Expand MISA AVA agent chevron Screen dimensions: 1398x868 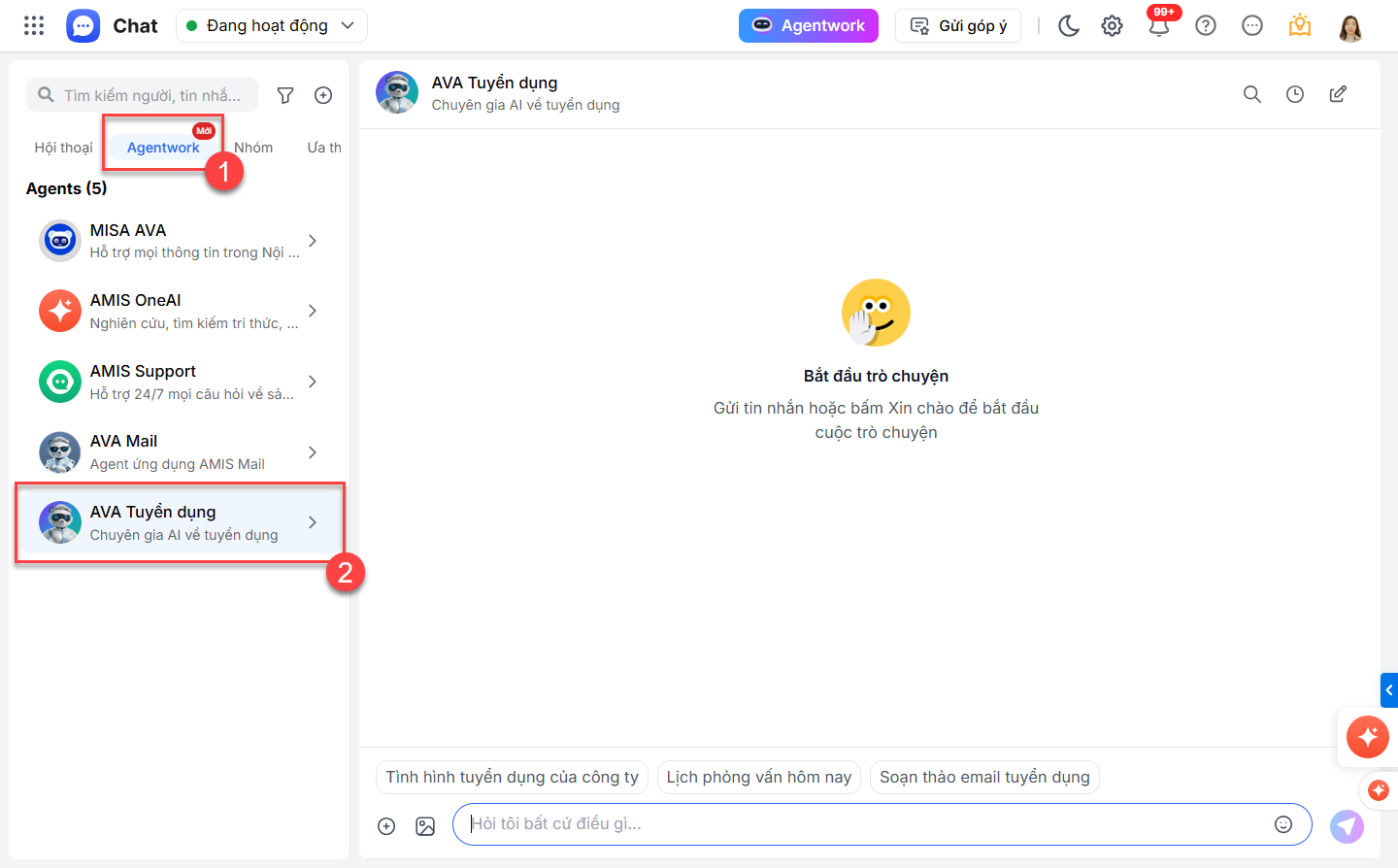pyautogui.click(x=313, y=241)
